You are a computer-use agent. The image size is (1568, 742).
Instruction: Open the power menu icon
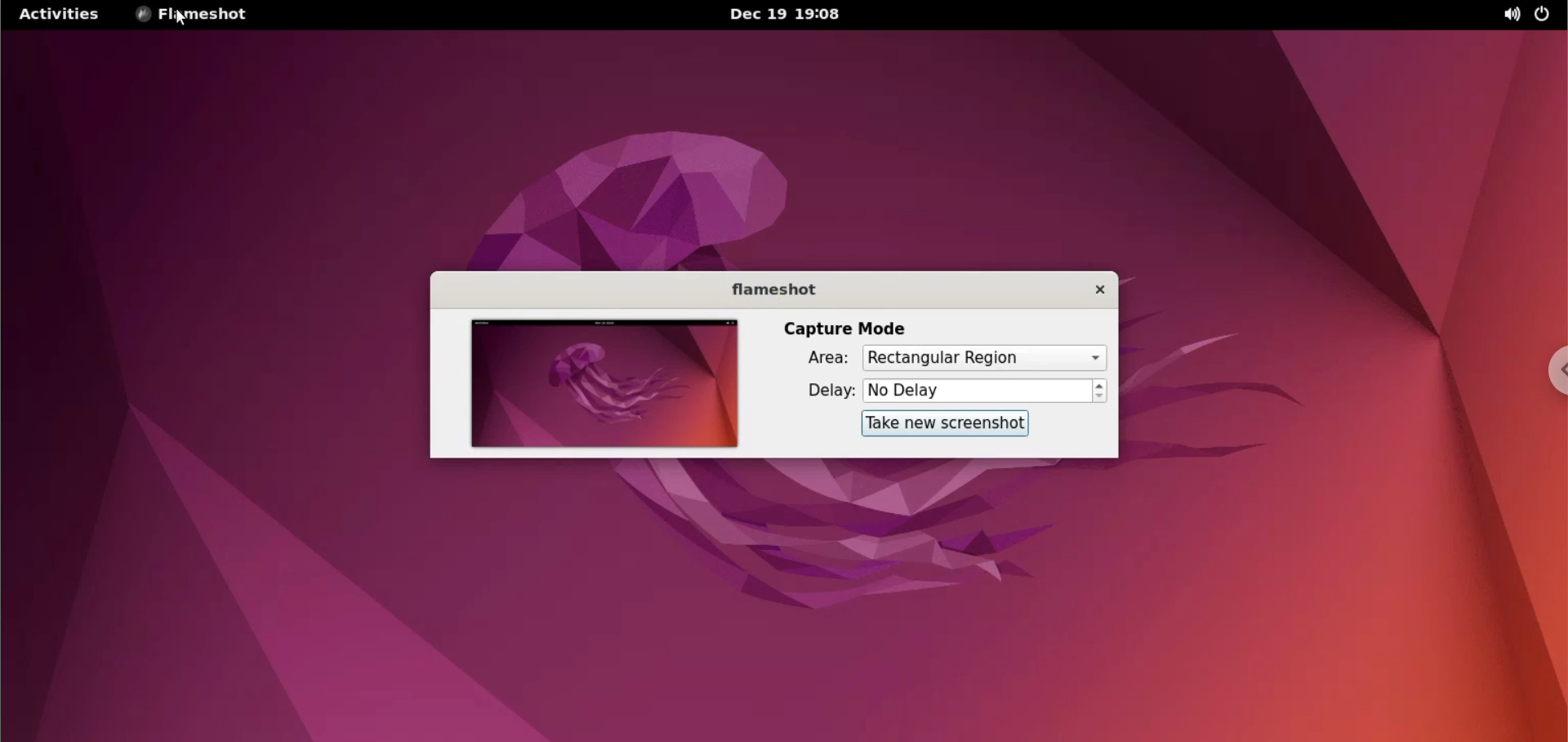point(1543,15)
